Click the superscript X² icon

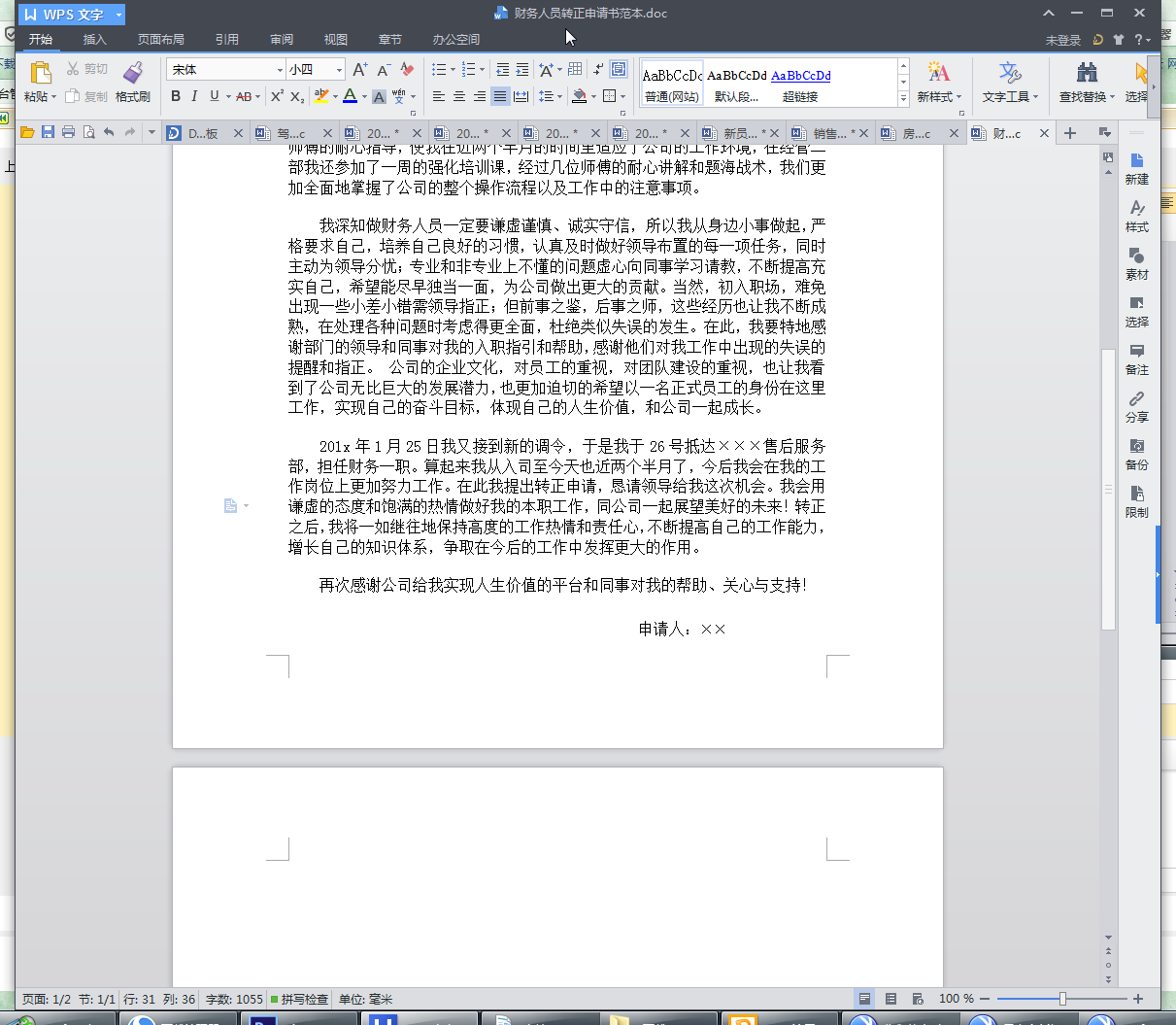click(277, 96)
